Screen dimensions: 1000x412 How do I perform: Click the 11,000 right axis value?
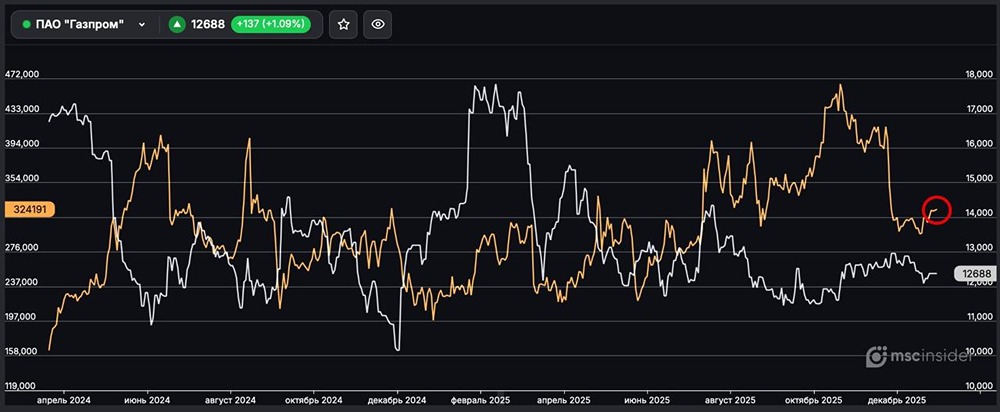click(x=978, y=317)
